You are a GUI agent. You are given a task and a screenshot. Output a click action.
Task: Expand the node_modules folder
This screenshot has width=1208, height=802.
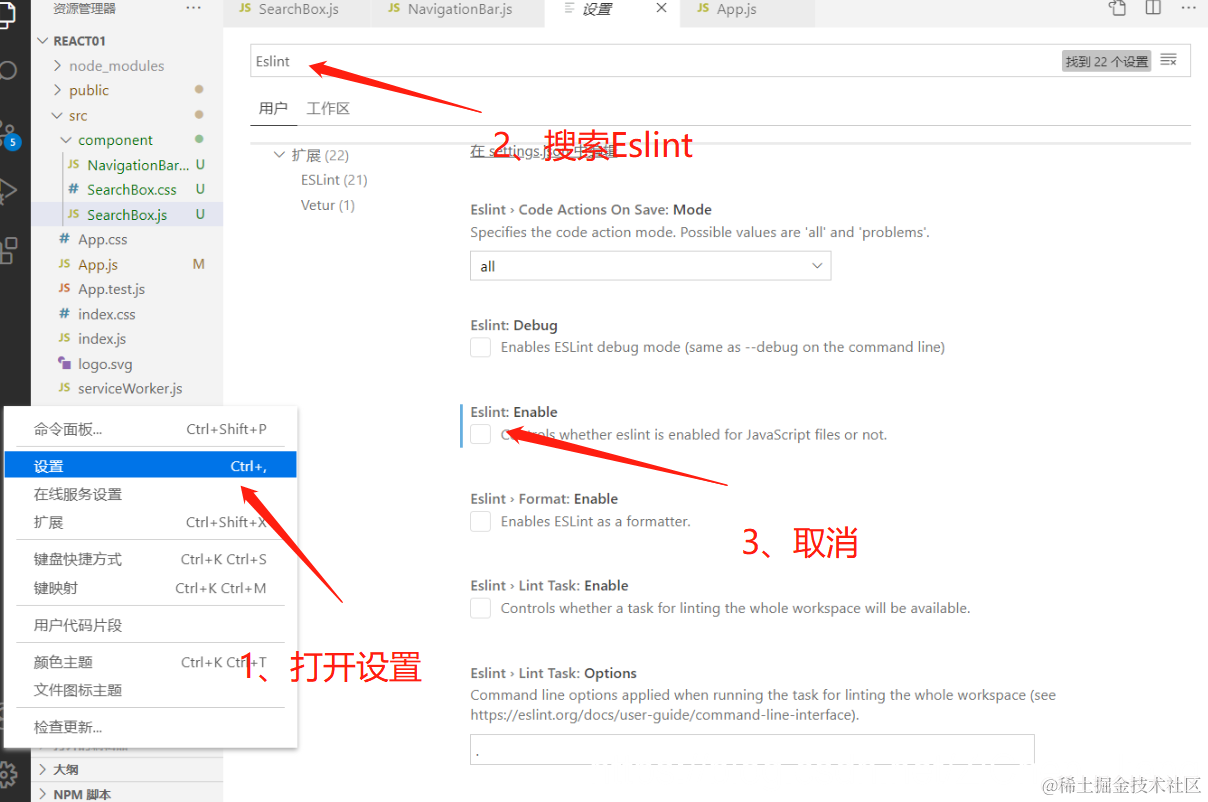click(116, 66)
